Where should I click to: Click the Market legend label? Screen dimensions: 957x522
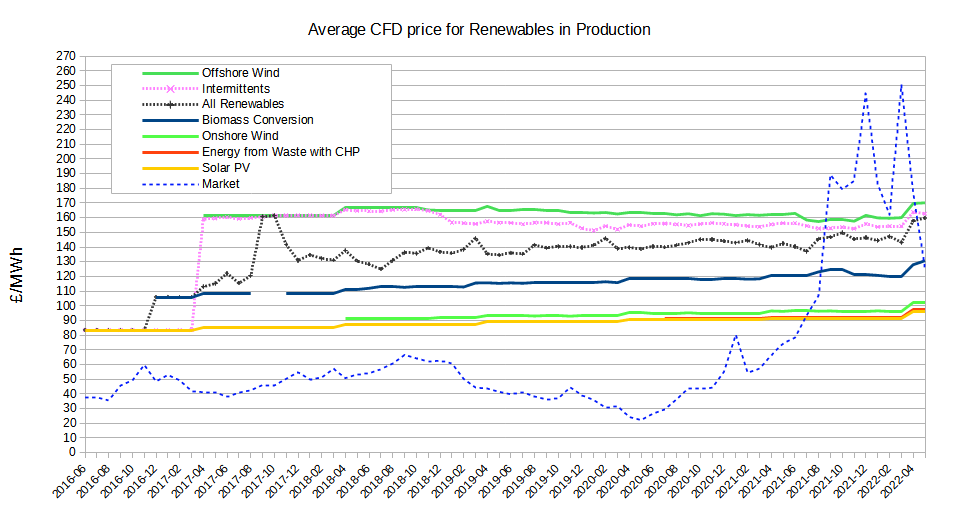[221, 184]
